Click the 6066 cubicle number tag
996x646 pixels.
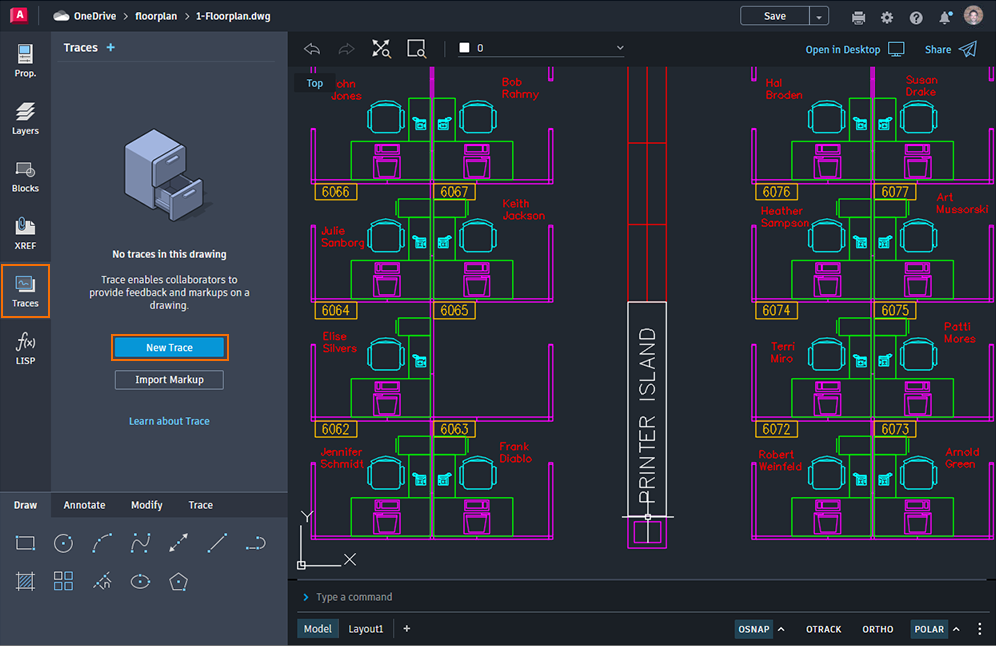point(336,192)
